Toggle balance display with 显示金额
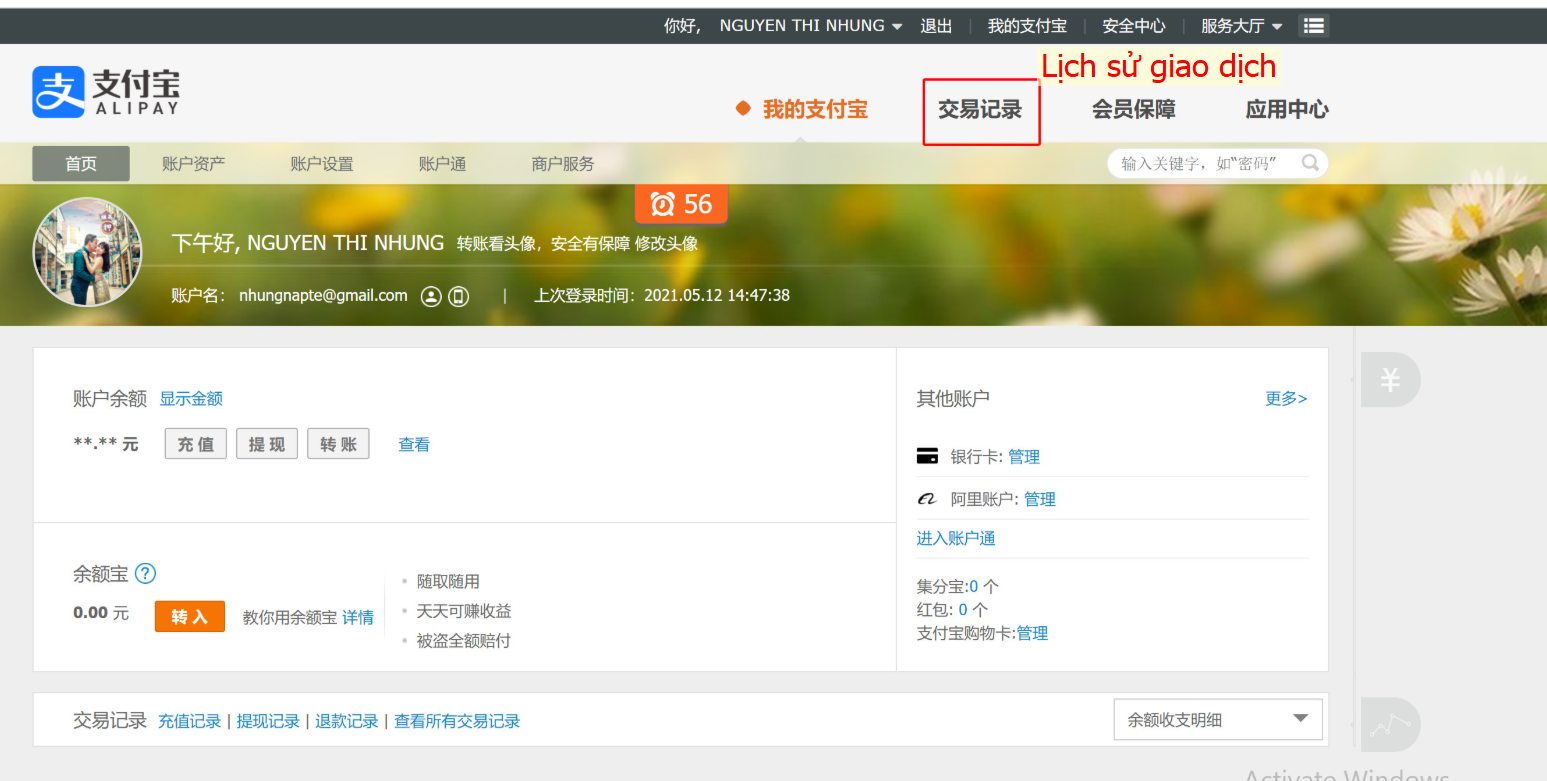This screenshot has width=1547, height=781. tap(191, 399)
